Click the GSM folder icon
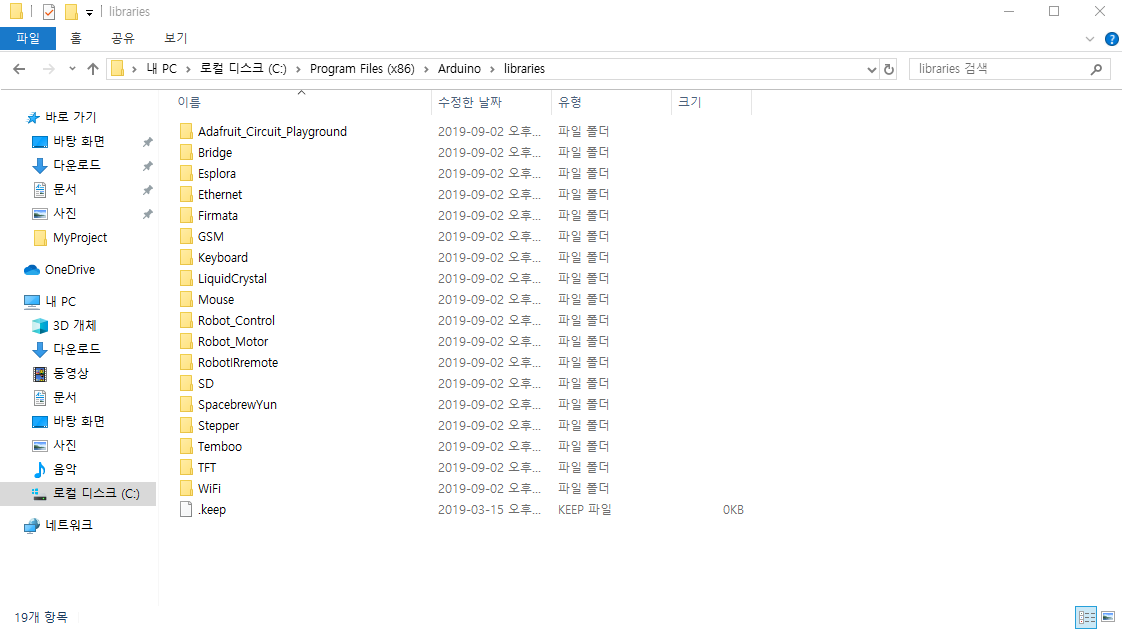Viewport: 1122px width, 629px height. pyautogui.click(x=186, y=236)
